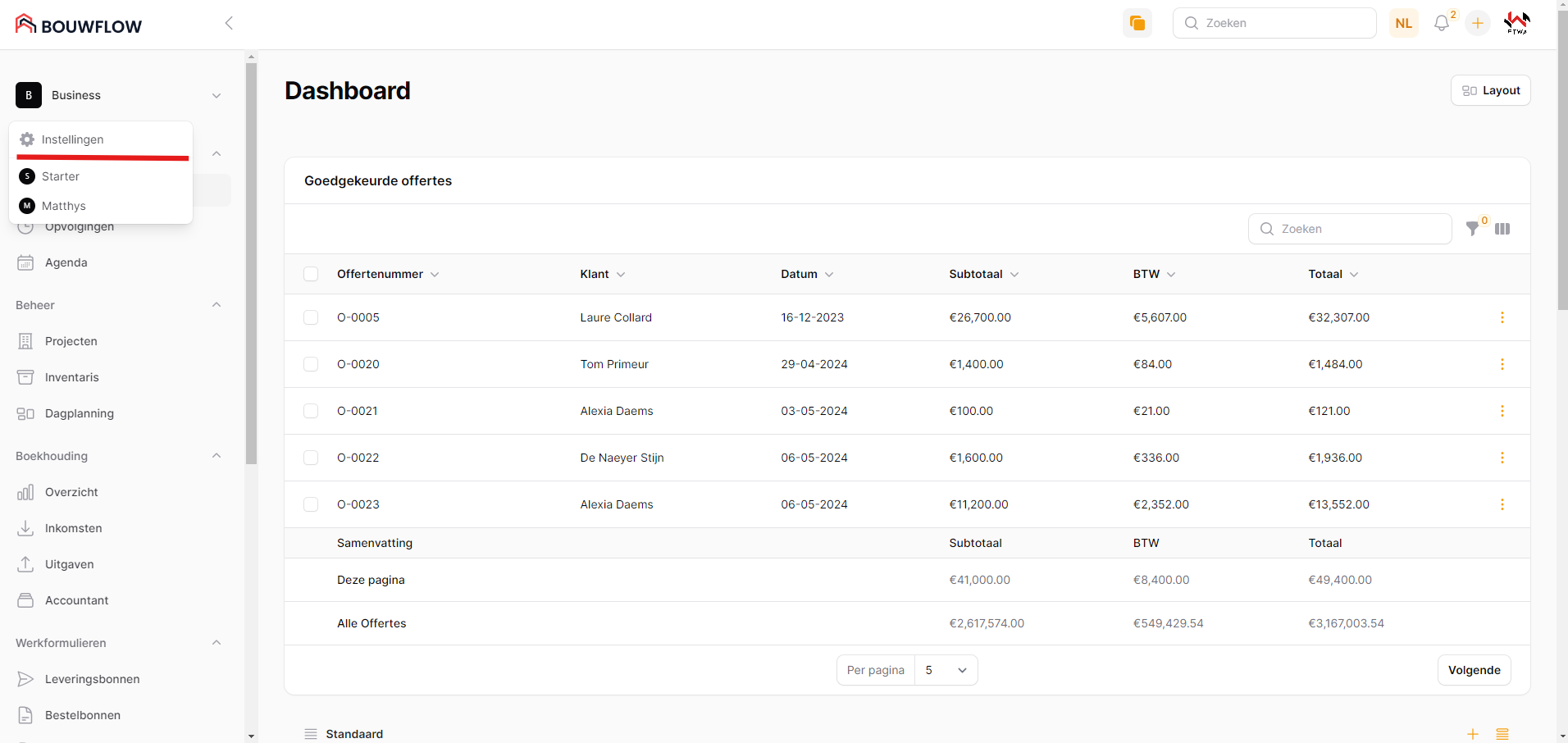Select Starter workspace from the popup
This screenshot has height=743, width=1568.
[61, 176]
